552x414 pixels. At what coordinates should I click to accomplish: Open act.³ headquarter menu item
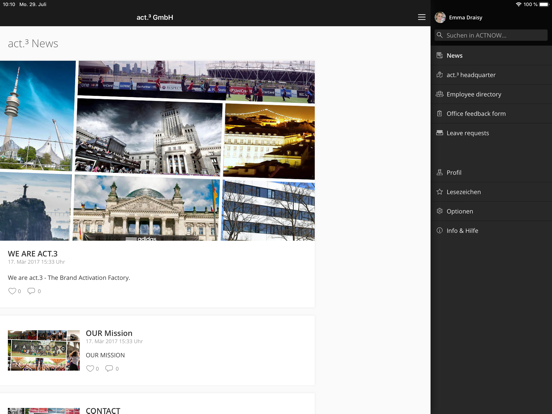pos(491,75)
